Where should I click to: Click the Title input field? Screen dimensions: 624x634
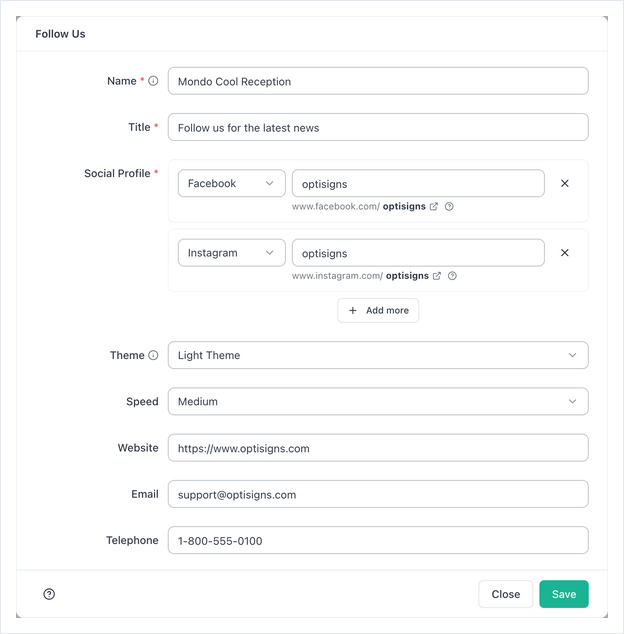click(x=378, y=127)
